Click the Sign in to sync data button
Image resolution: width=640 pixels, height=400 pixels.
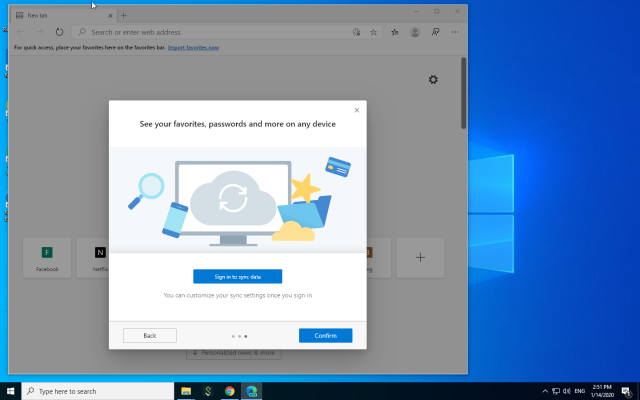point(237,276)
